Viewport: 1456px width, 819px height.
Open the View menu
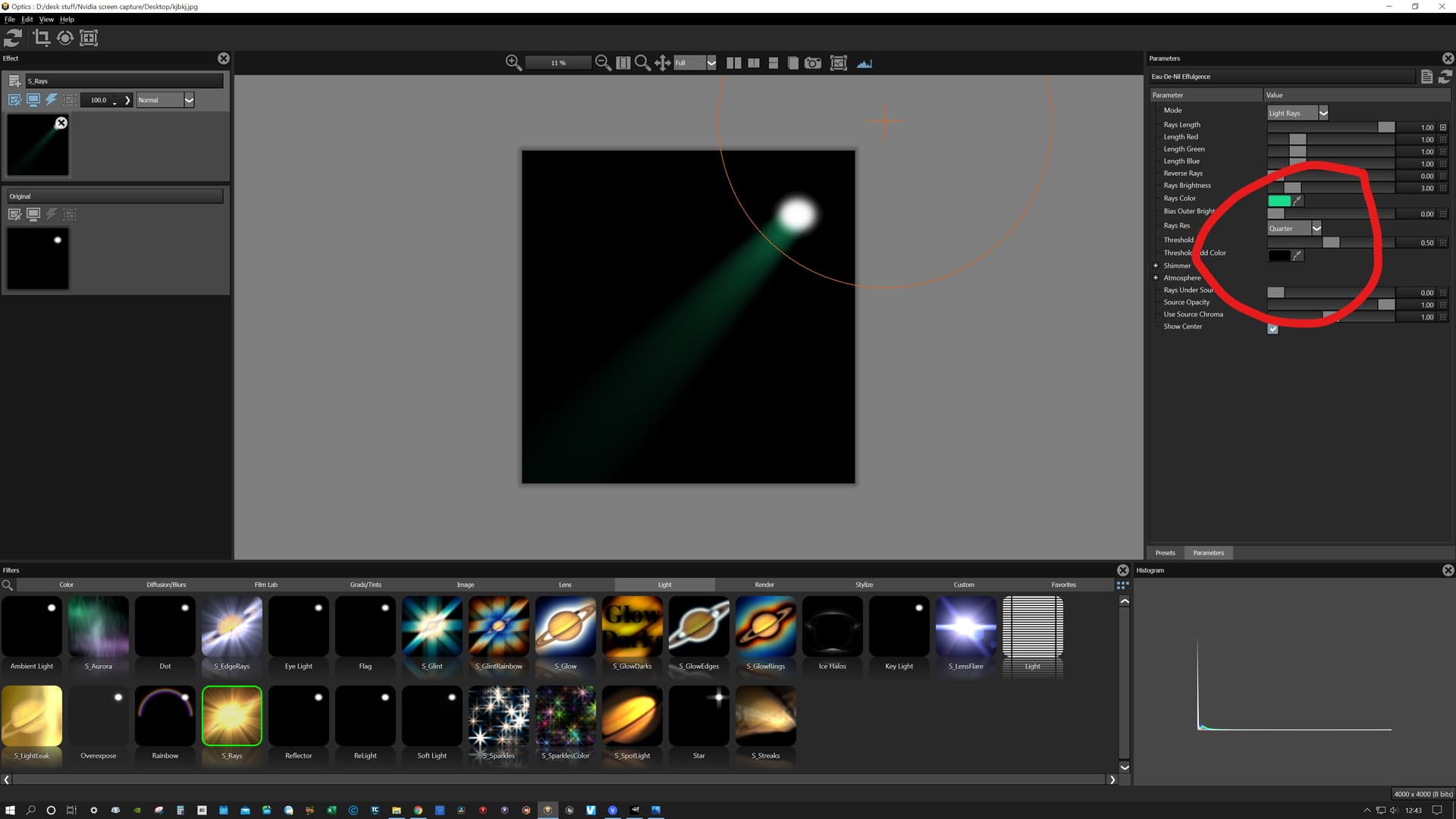click(x=46, y=19)
